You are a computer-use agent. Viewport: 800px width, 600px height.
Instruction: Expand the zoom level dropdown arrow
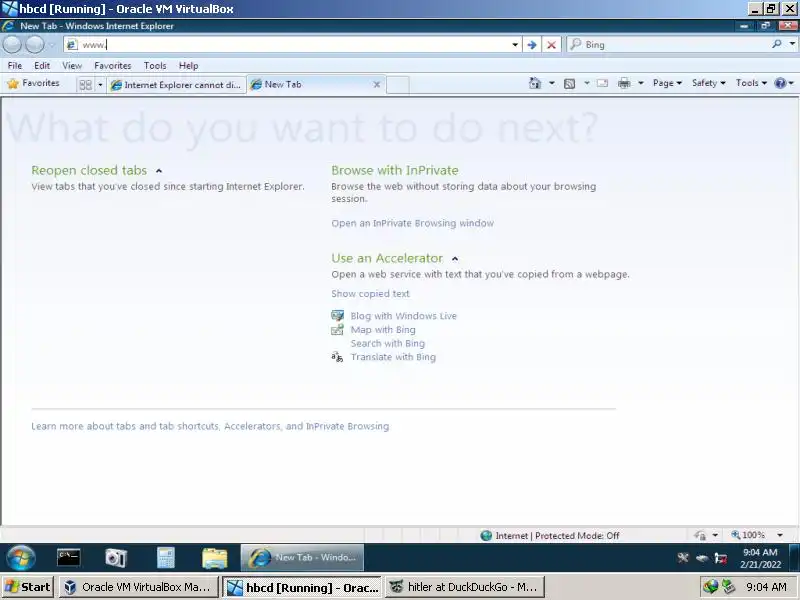[x=780, y=535]
